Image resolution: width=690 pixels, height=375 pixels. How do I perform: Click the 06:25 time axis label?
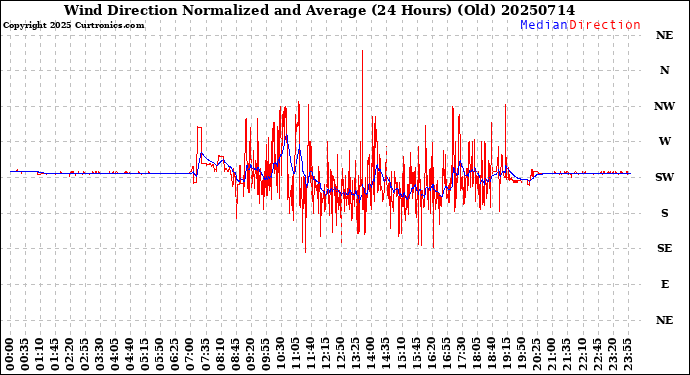click(176, 354)
